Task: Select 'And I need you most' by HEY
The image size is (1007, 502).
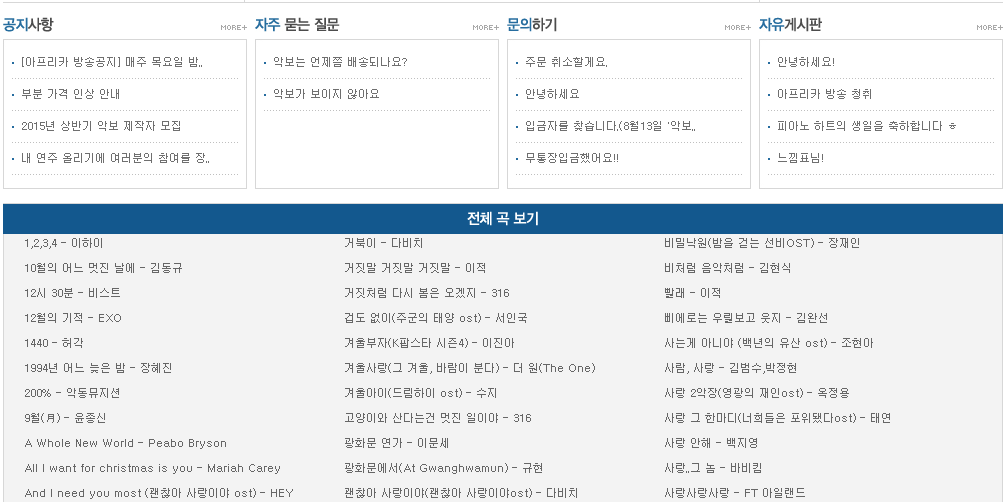Action: point(159,494)
